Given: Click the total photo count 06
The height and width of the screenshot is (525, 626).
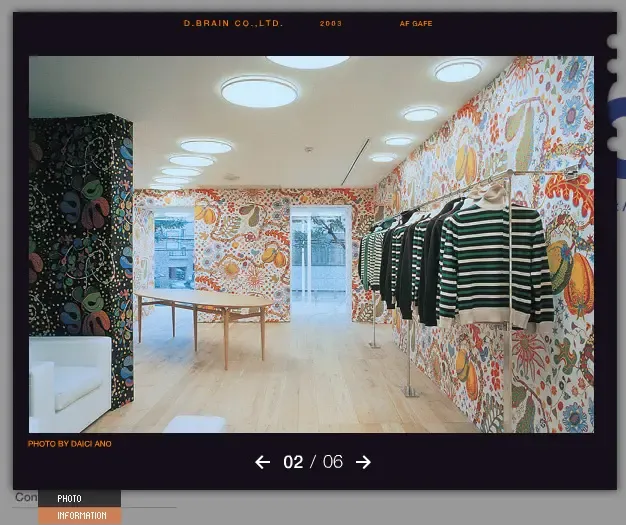Looking at the screenshot, I should pos(333,462).
